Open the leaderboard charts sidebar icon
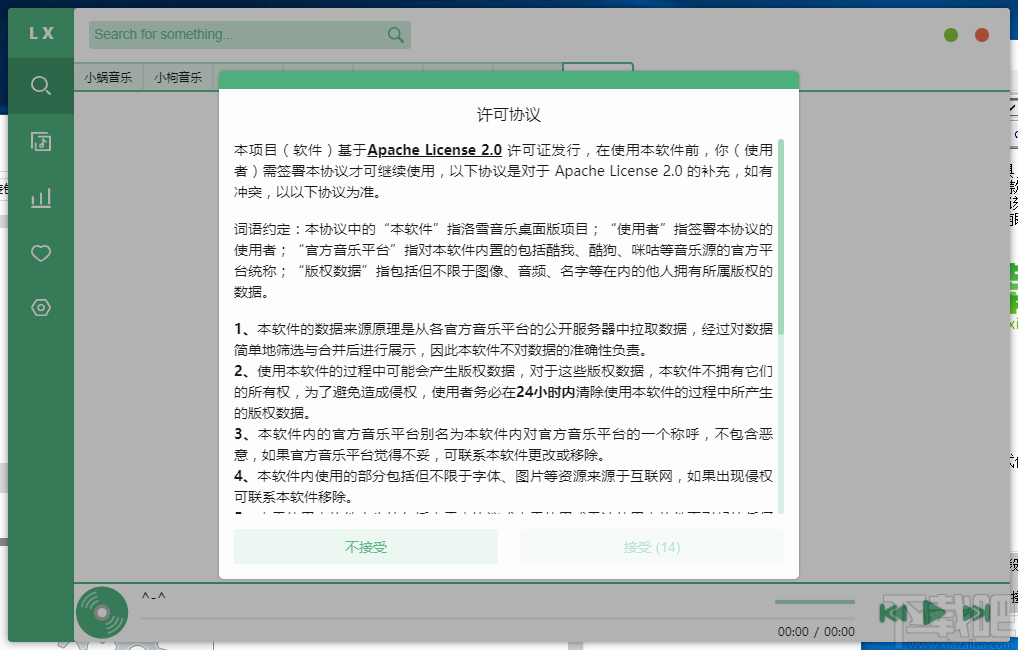Screen dimensions: 1018x650 (x=40, y=198)
